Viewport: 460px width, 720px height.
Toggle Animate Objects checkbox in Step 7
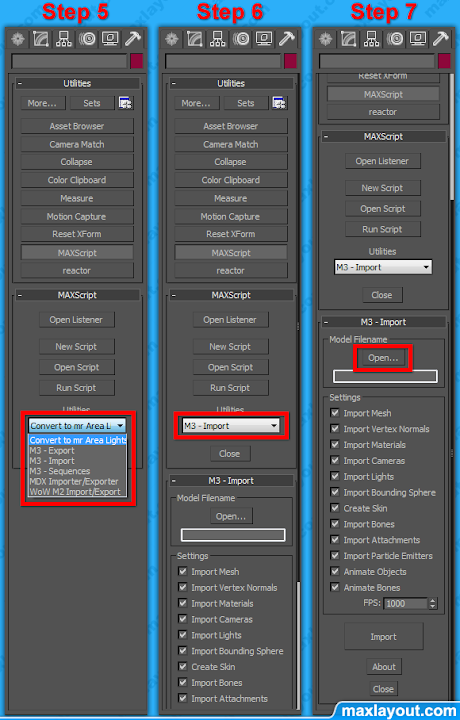click(335, 571)
